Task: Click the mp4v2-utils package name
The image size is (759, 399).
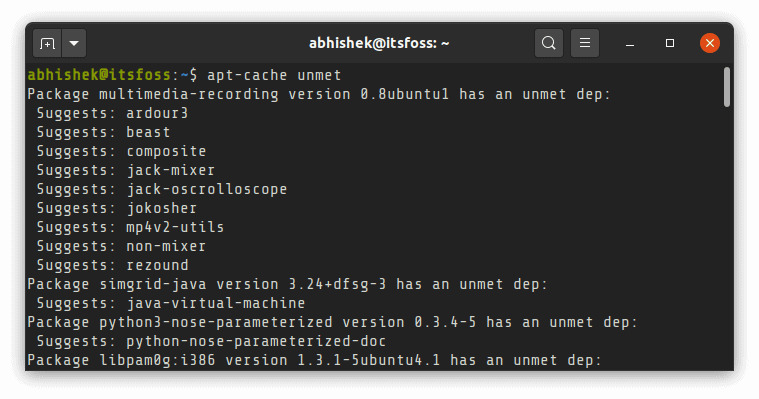Action: (175, 227)
